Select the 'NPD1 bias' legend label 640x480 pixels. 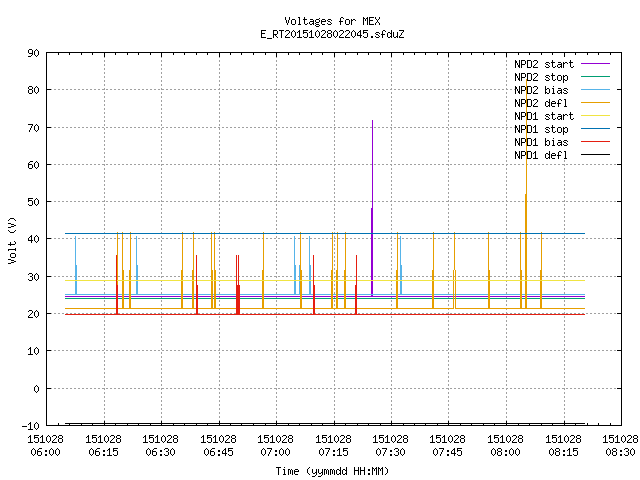[x=541, y=142]
